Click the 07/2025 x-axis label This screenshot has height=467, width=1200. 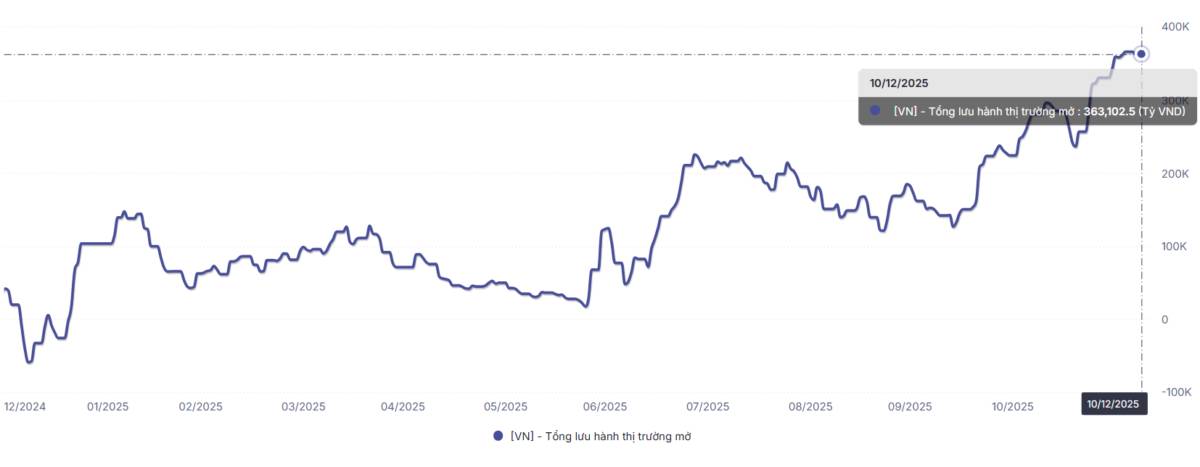click(x=706, y=407)
